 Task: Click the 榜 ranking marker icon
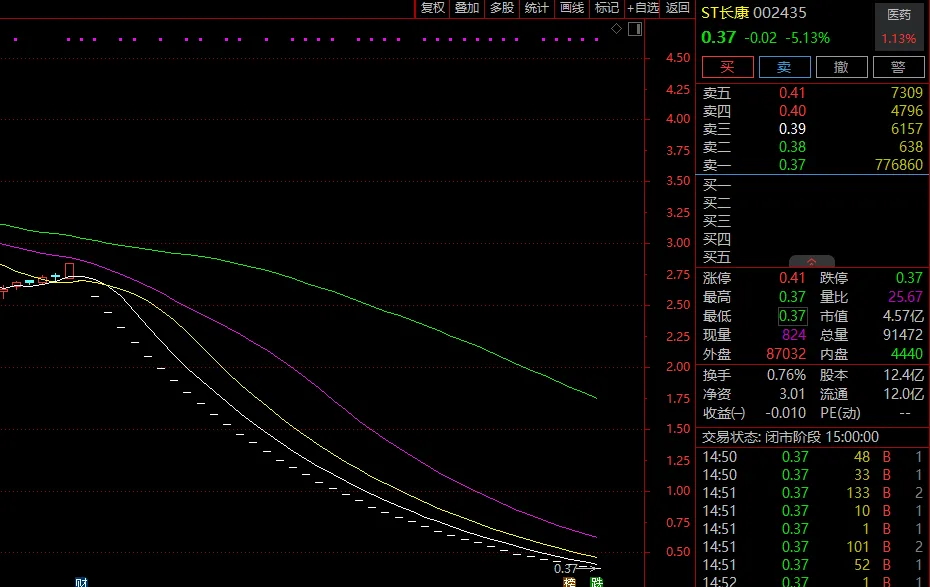point(569,582)
